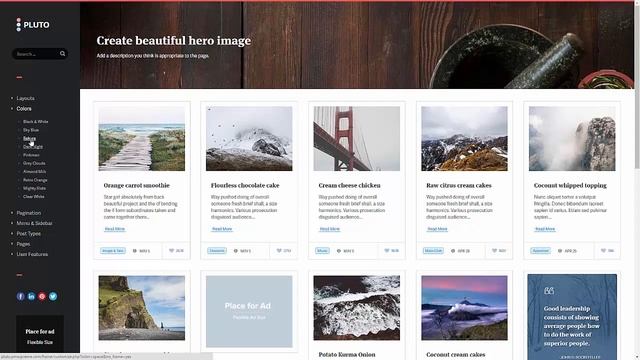Open the Orange carrot smoothie title
640x360 pixels.
tap(136, 185)
